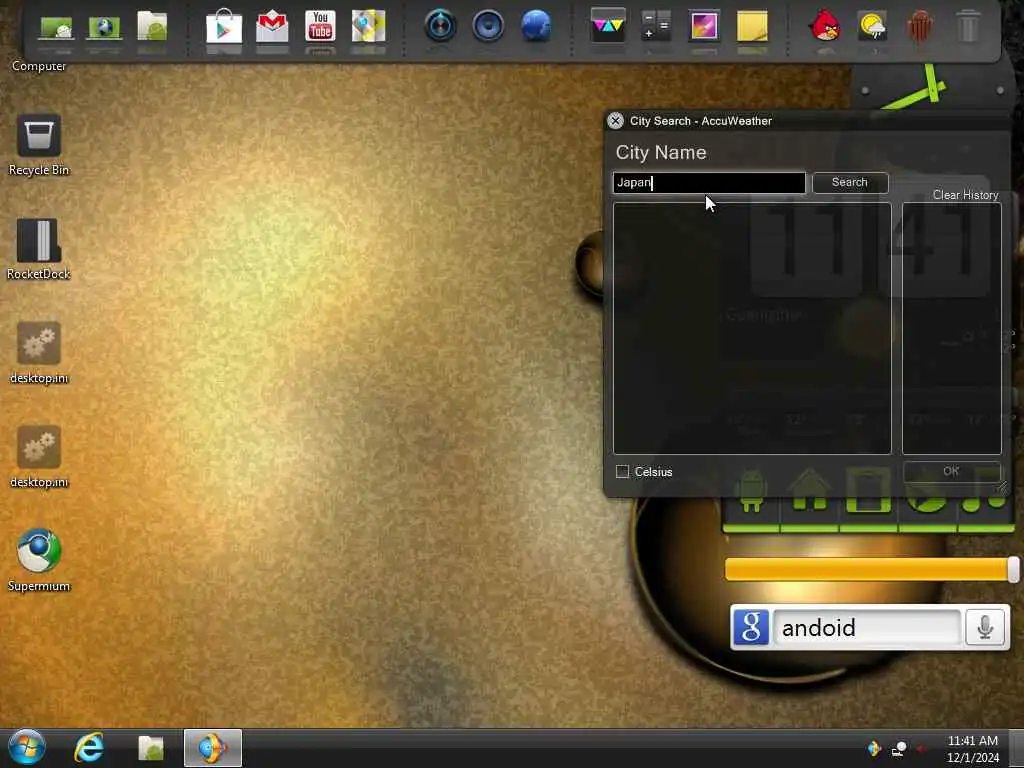Click the colorful tray icon beside network
Screen dimensions: 1024x768
[x=874, y=748]
